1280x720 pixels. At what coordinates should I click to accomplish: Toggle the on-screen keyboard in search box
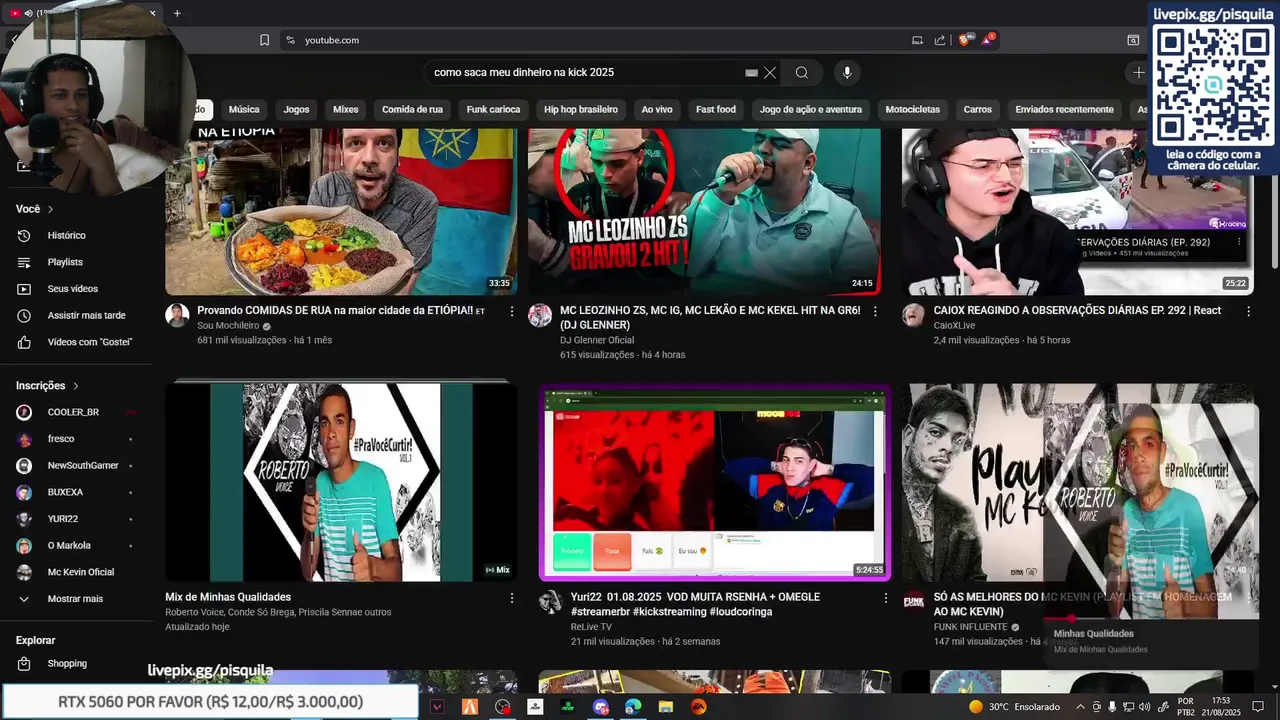(x=751, y=73)
